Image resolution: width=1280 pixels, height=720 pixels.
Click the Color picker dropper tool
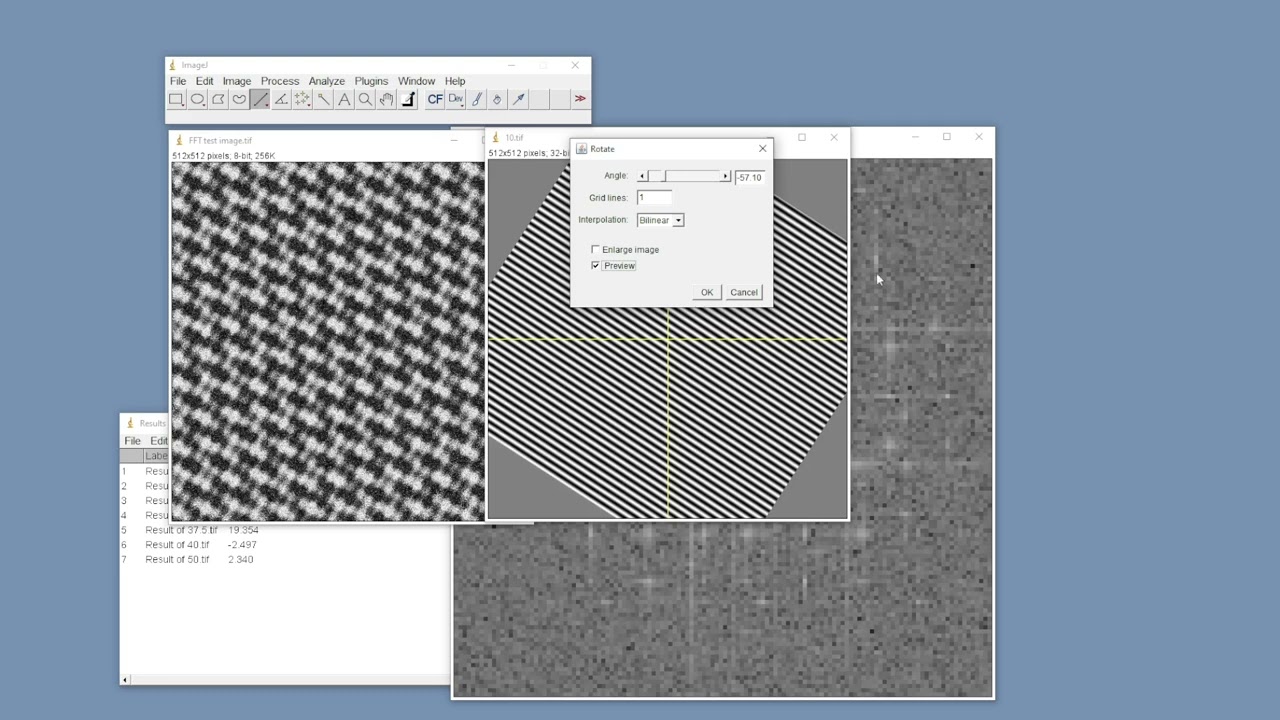(x=408, y=99)
